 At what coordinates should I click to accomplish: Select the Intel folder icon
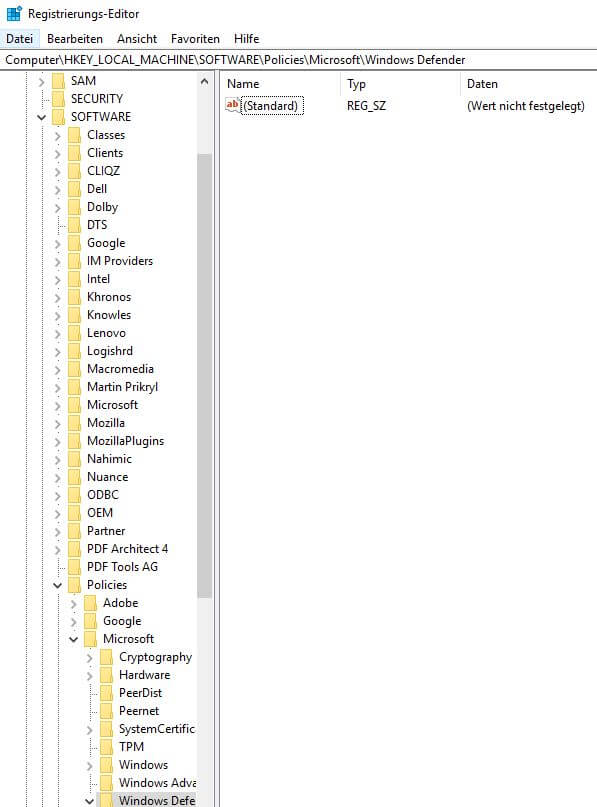click(x=75, y=279)
